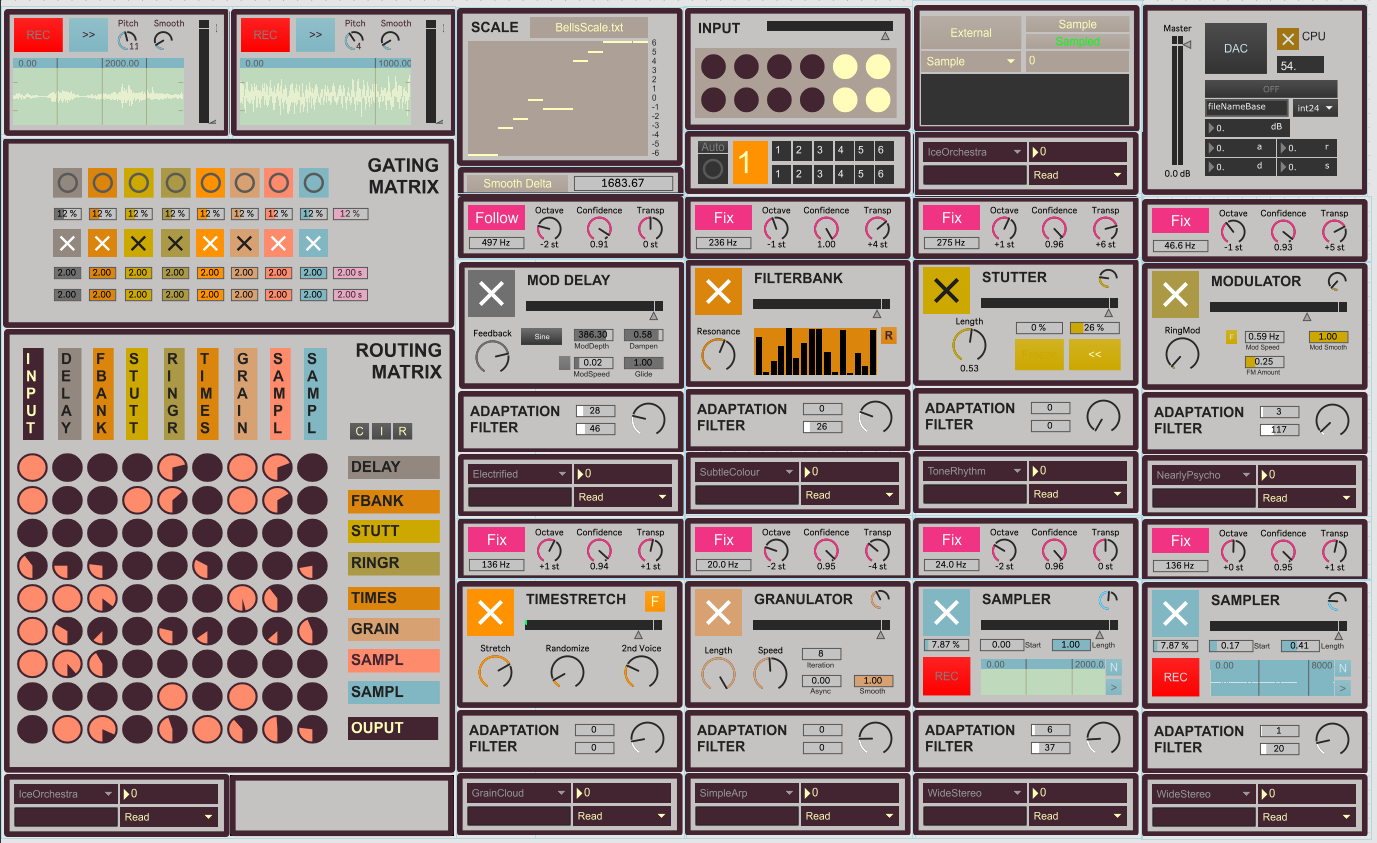Click the Length knob in STUTTER

pyautogui.click(x=969, y=345)
